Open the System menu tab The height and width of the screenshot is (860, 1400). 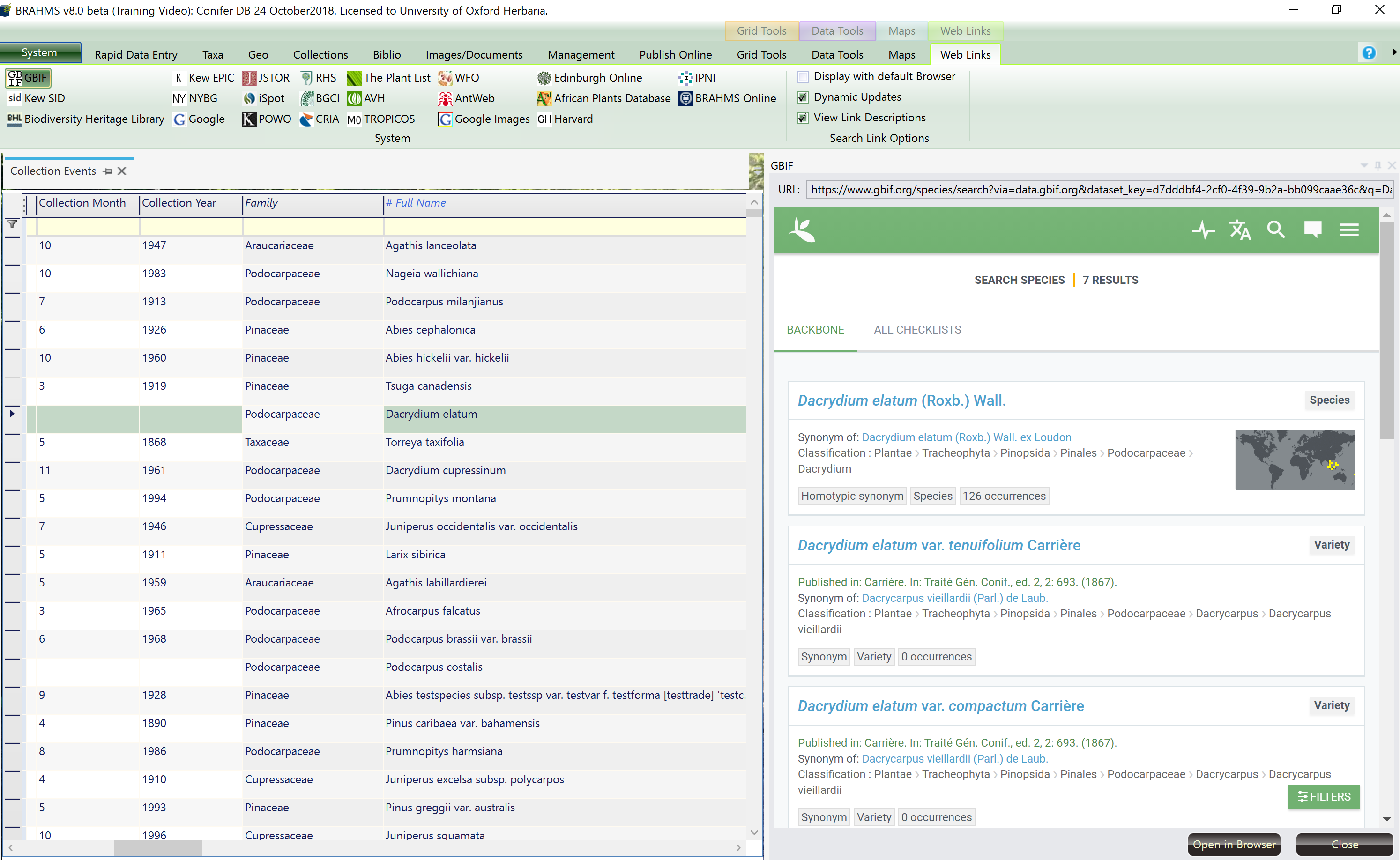(x=39, y=53)
